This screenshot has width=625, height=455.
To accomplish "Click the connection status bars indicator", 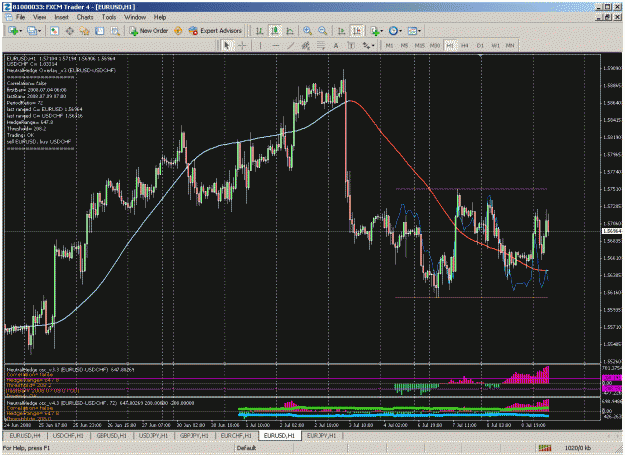I will pyautogui.click(x=544, y=448).
